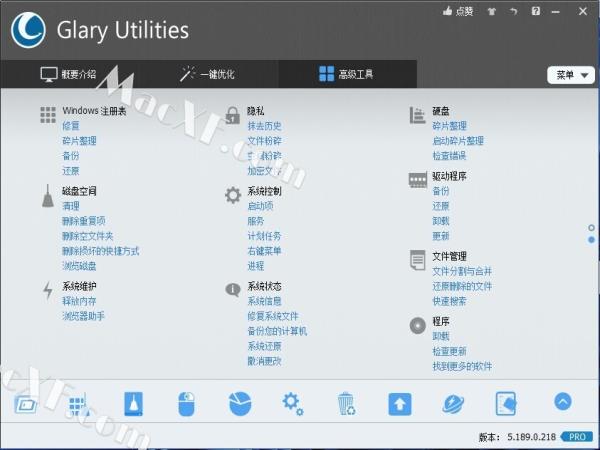
Task: Open 文件分割与合并 link
Action: coord(462,271)
